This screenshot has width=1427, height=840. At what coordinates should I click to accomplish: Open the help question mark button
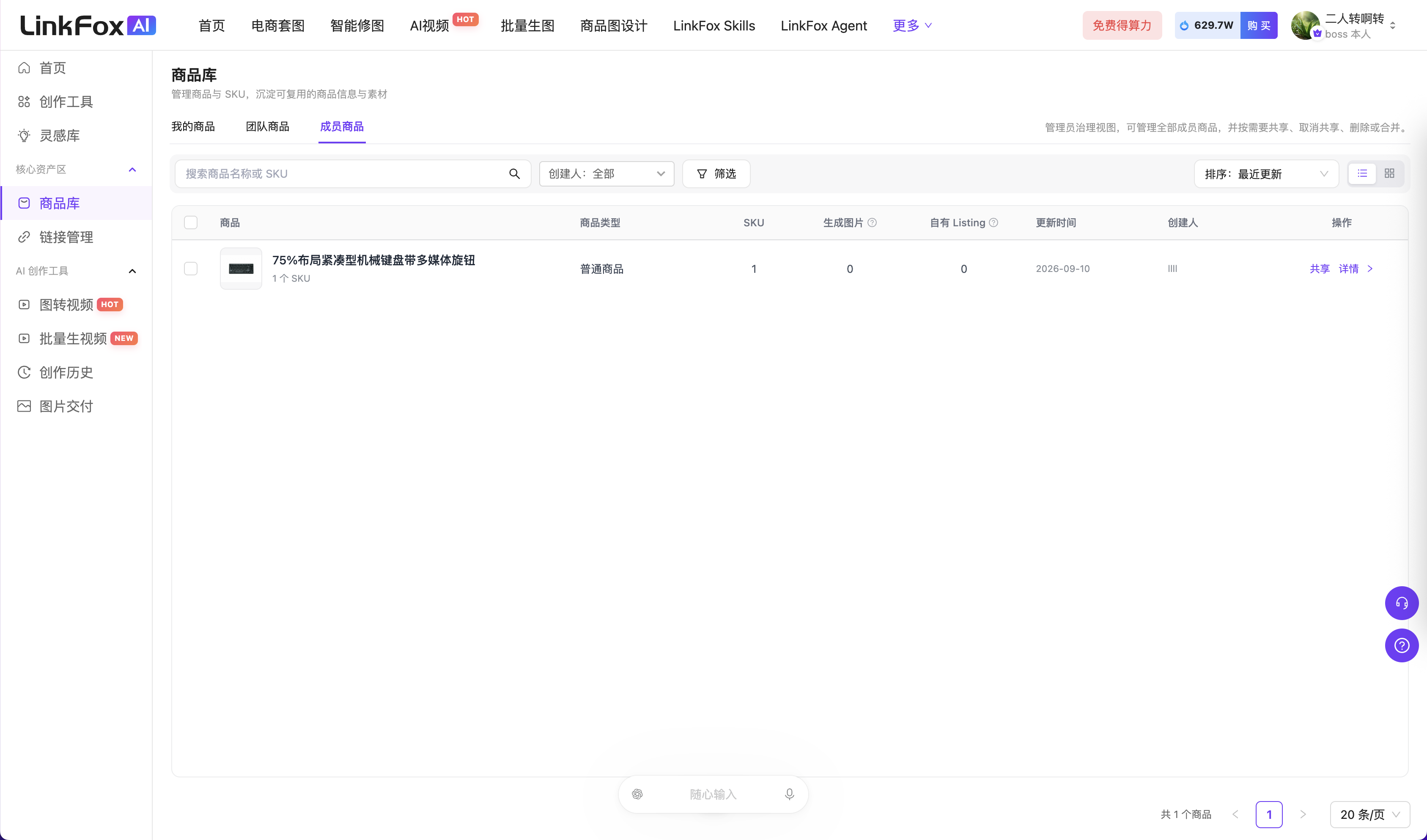1402,645
